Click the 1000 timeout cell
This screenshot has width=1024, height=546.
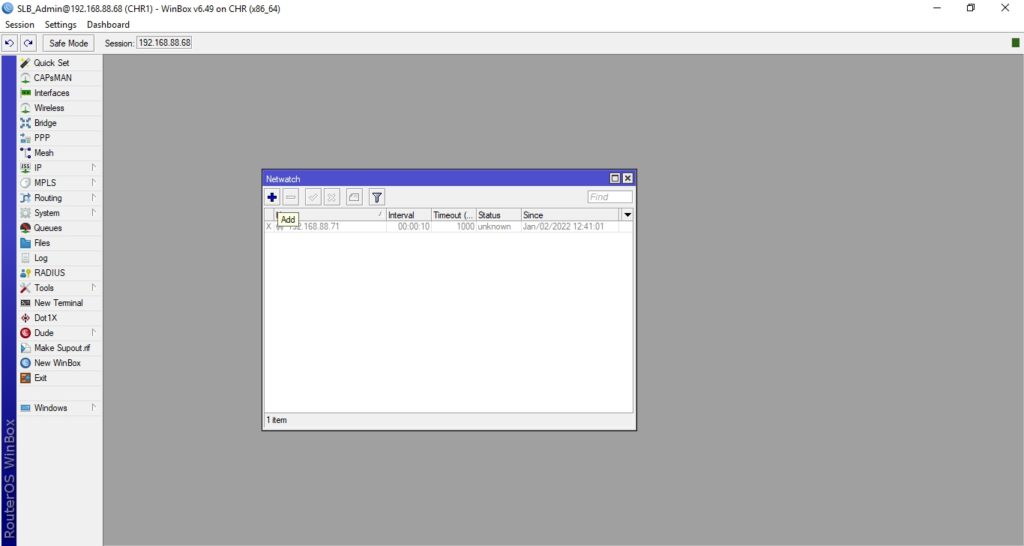465,227
